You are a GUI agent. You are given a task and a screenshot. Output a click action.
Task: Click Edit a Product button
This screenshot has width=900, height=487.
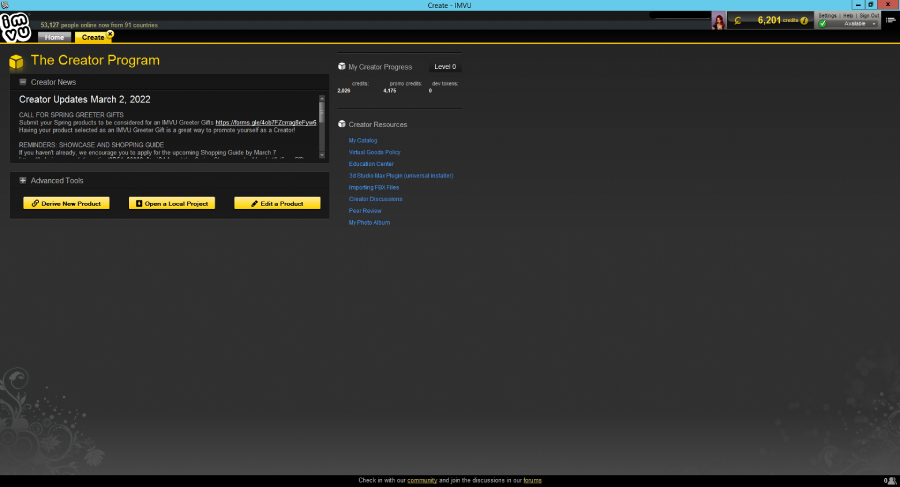pos(277,203)
